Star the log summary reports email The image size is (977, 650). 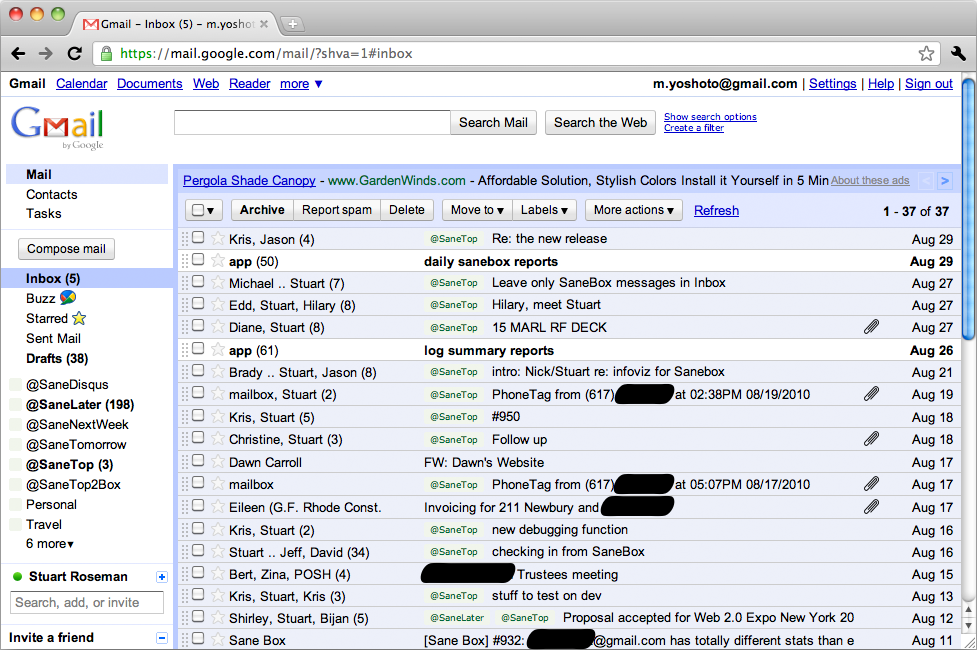217,350
